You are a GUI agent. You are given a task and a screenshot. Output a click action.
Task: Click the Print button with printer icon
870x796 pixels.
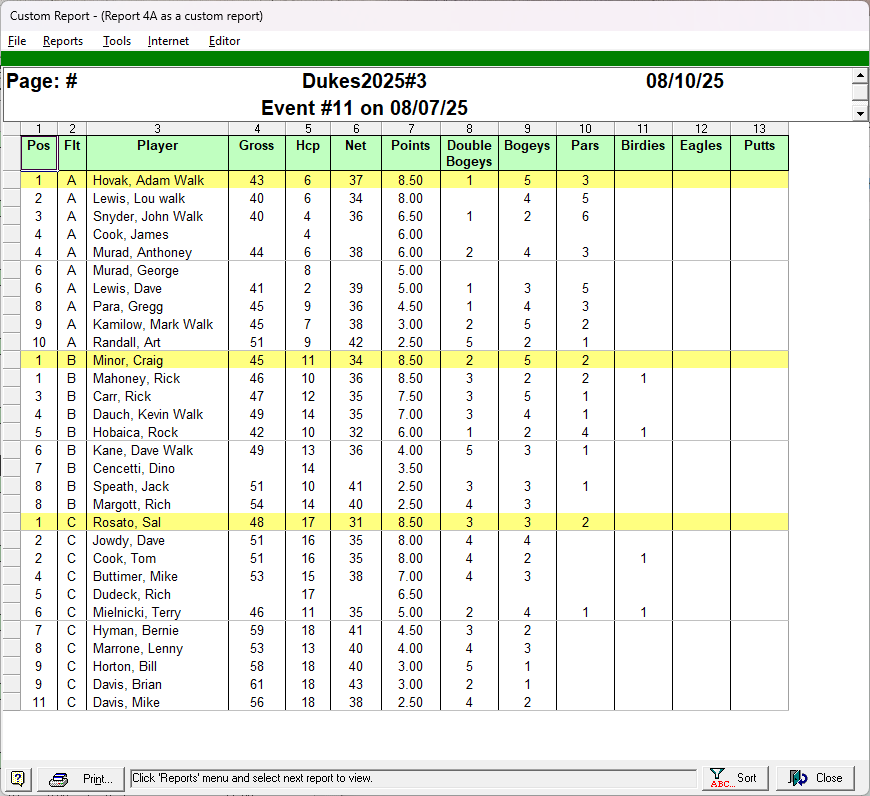tap(84, 778)
